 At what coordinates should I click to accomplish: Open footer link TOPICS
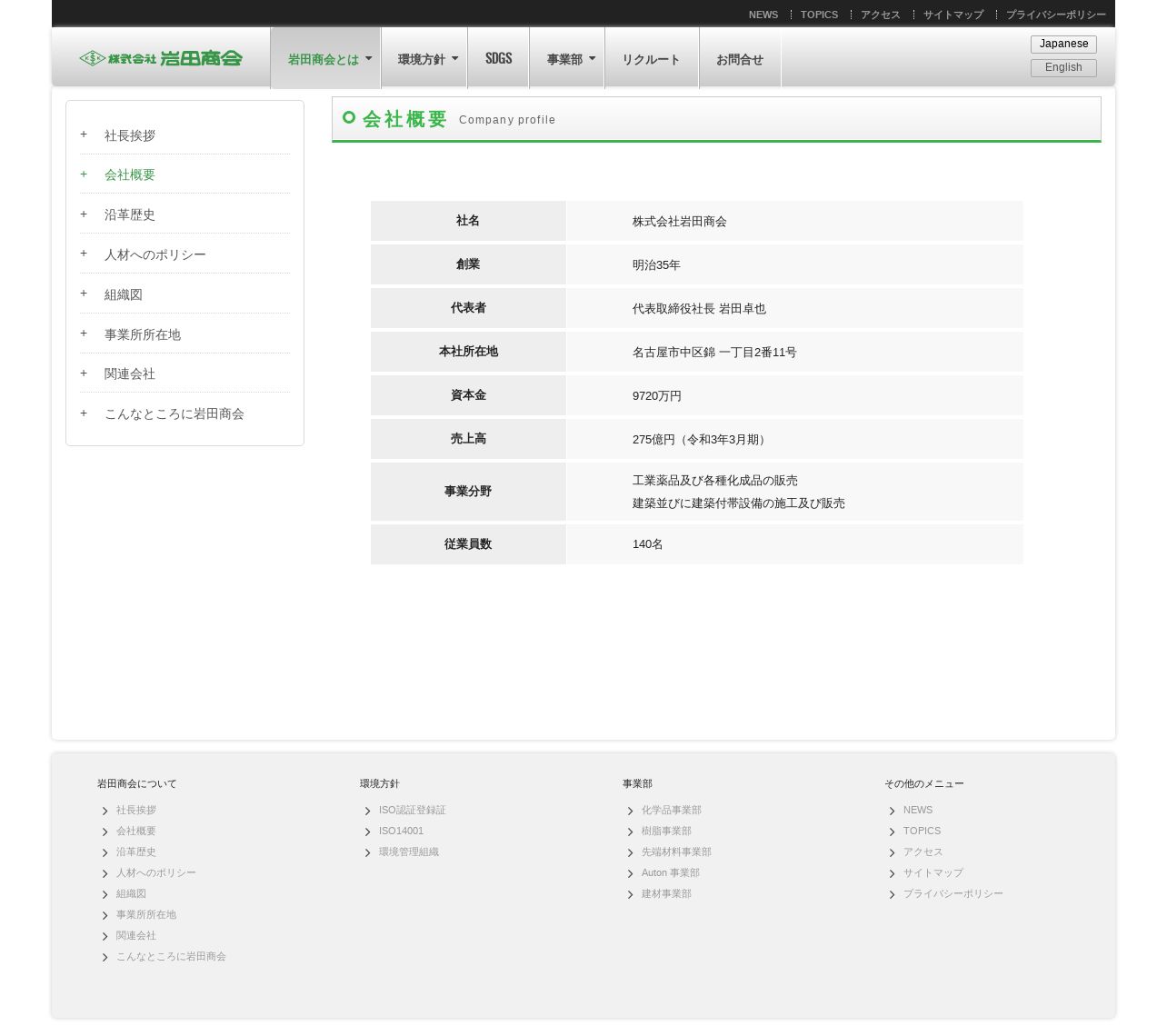coord(922,831)
